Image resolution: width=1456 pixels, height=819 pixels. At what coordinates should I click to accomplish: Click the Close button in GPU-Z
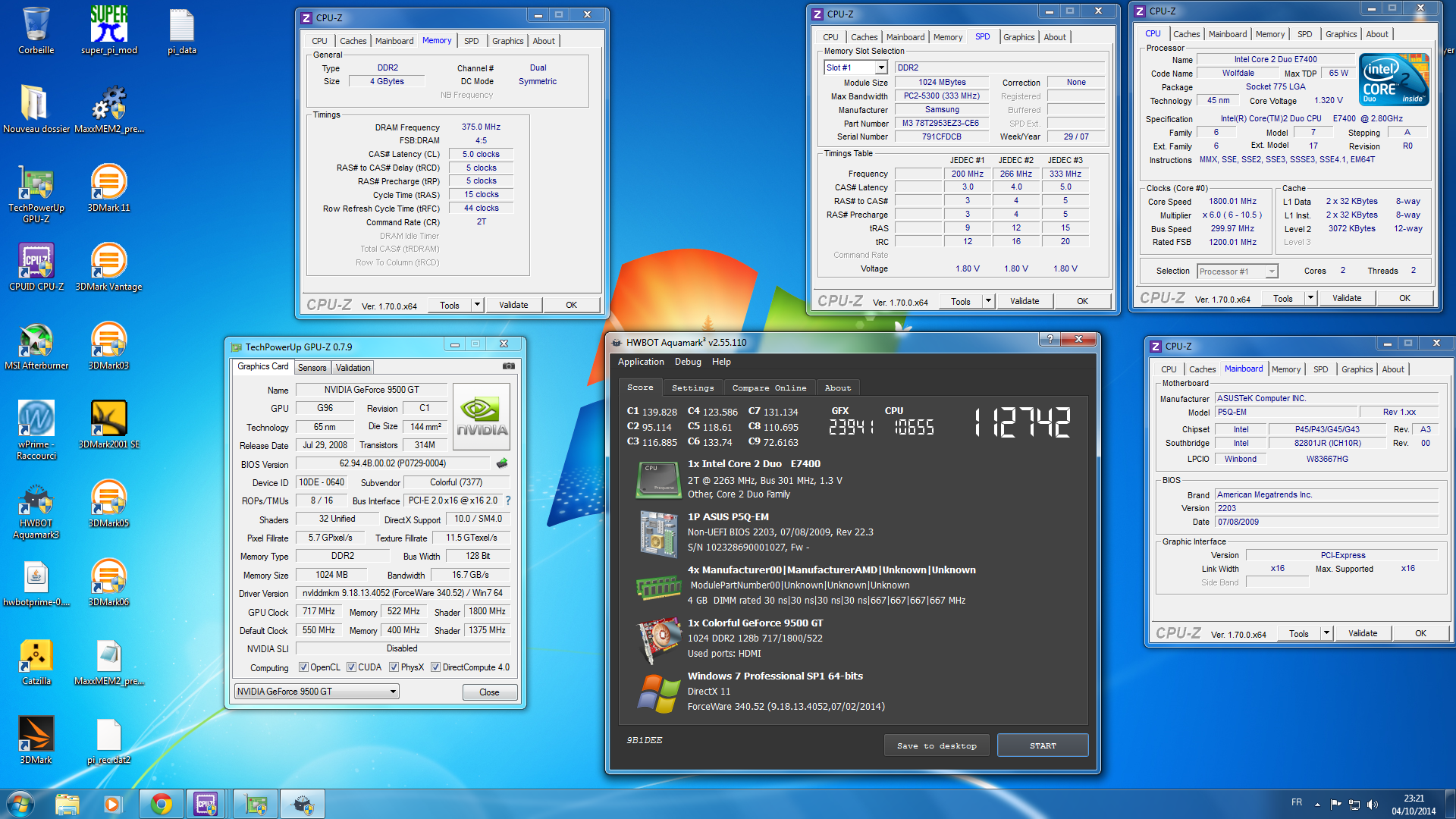[x=489, y=692]
